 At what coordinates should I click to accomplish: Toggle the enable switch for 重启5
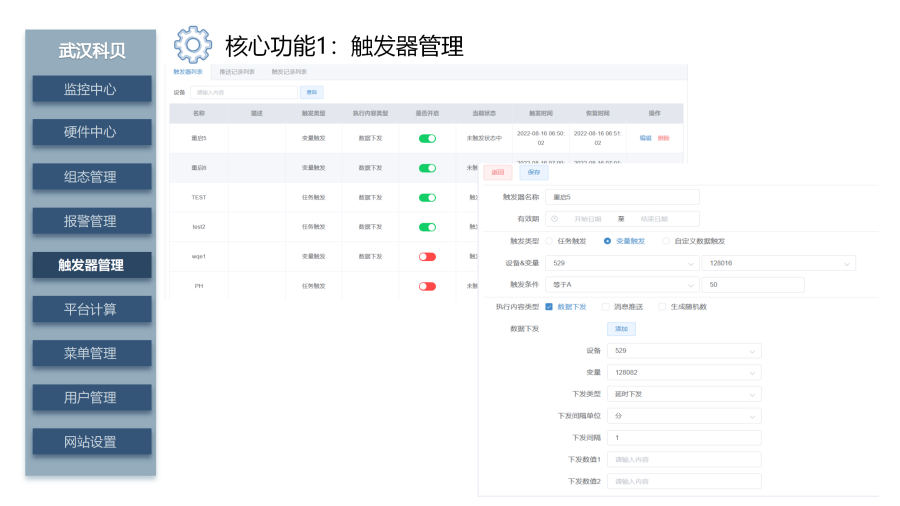tap(427, 138)
